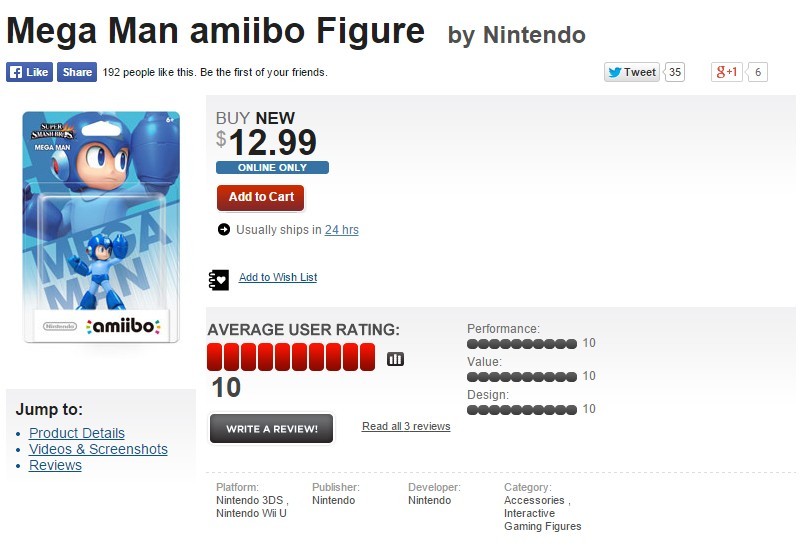This screenshot has width=801, height=553.
Task: Click the Facebook Like button
Action: pos(29,72)
